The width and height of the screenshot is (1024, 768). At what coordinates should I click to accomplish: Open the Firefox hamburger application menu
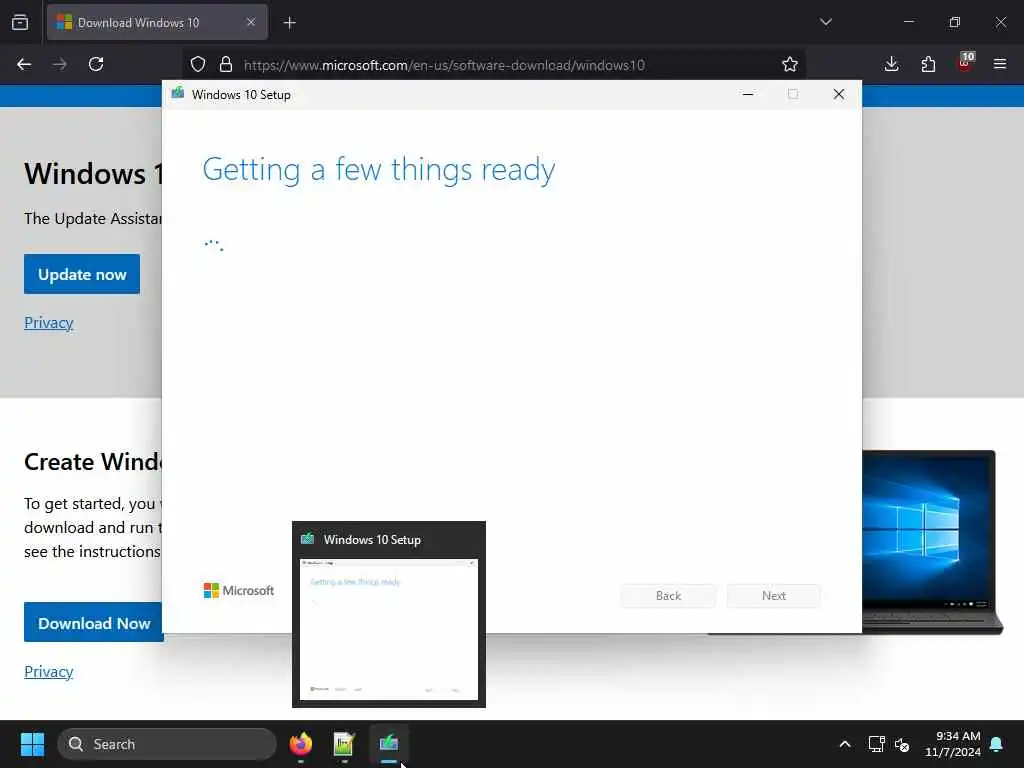tap(1000, 64)
